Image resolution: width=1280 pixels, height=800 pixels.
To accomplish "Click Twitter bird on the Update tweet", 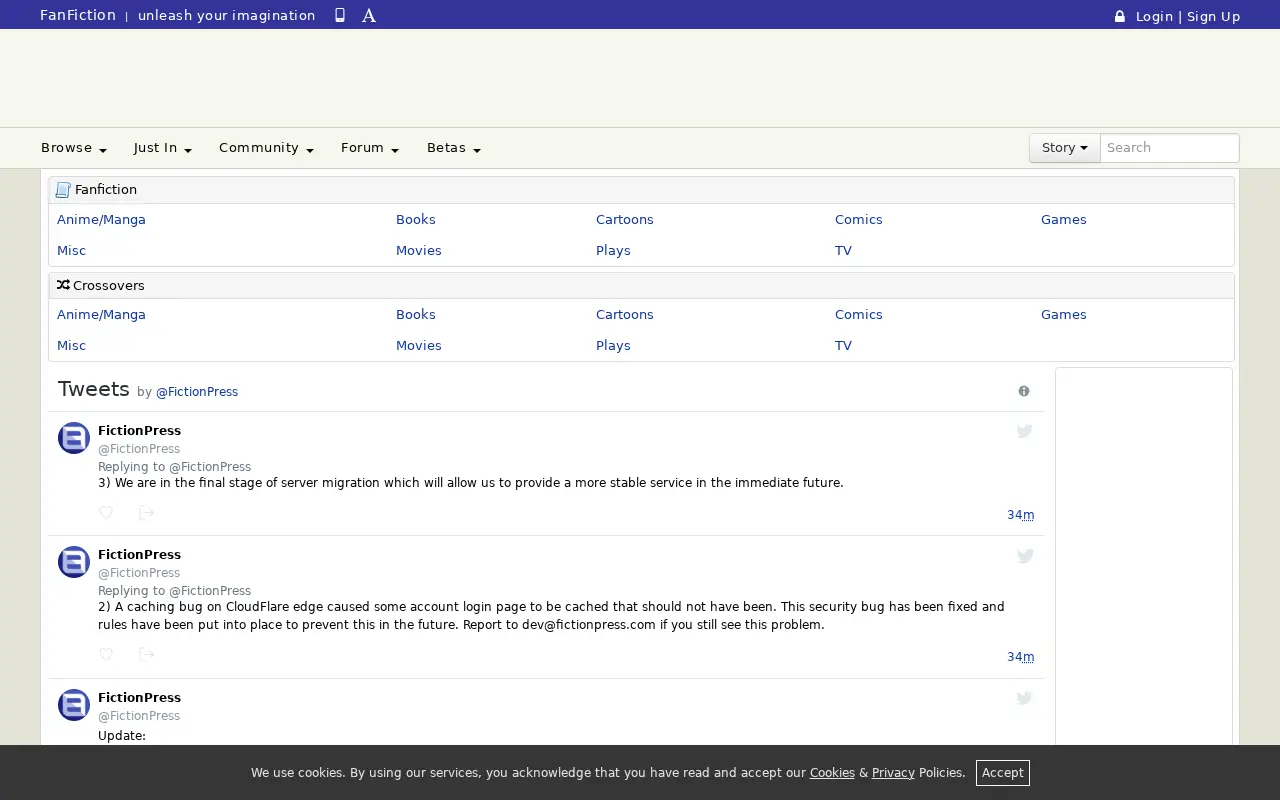I will [x=1025, y=698].
